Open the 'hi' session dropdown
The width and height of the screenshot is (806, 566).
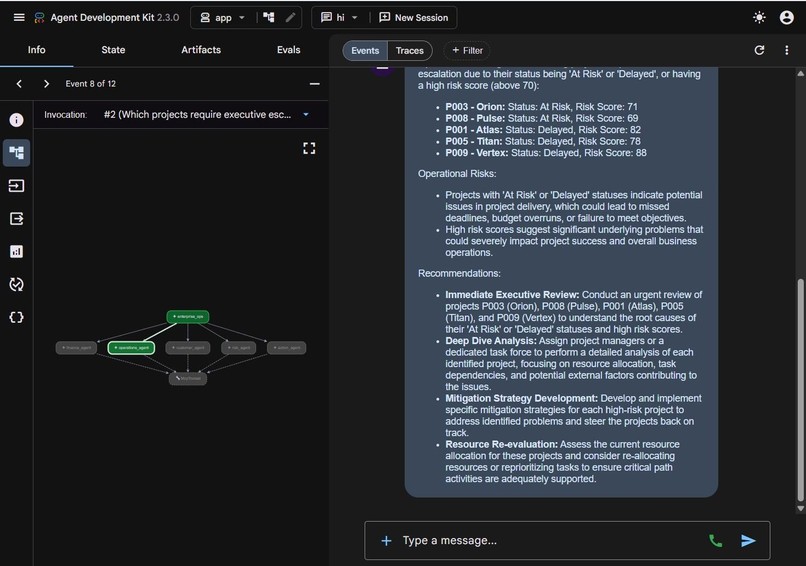pyautogui.click(x=339, y=17)
